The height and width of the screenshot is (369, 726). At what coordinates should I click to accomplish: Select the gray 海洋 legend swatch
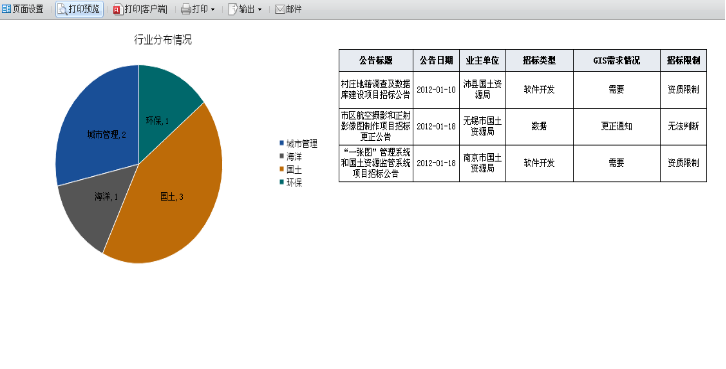282,156
